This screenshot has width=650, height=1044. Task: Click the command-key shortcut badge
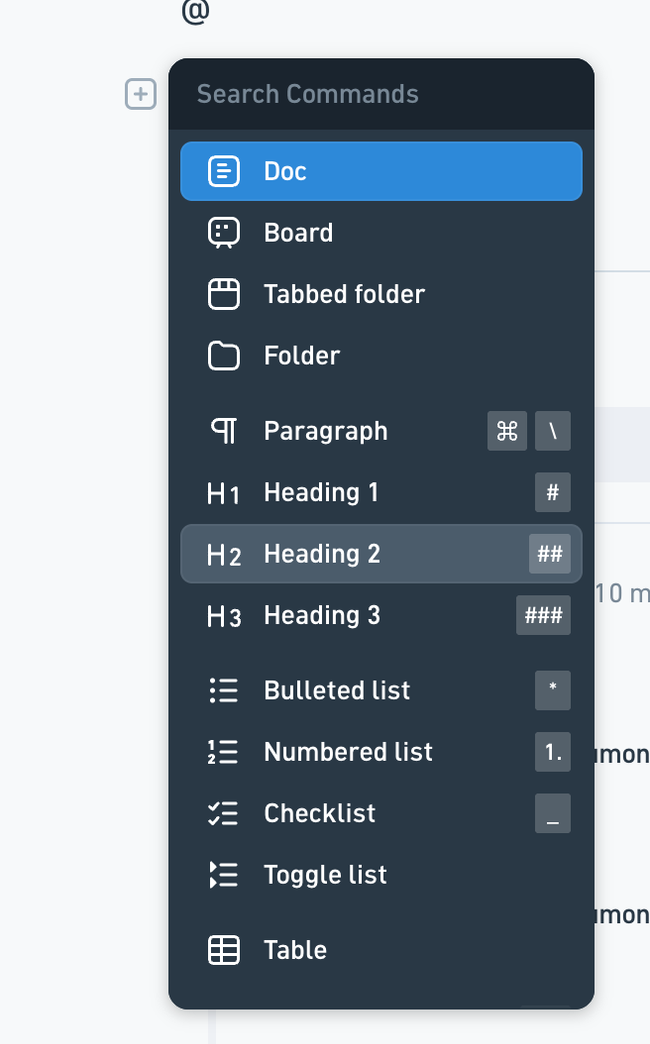(x=507, y=431)
